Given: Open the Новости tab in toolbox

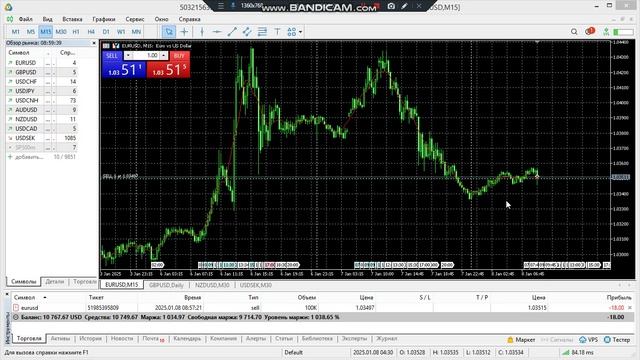Looking at the screenshot, I should [x=122, y=339].
